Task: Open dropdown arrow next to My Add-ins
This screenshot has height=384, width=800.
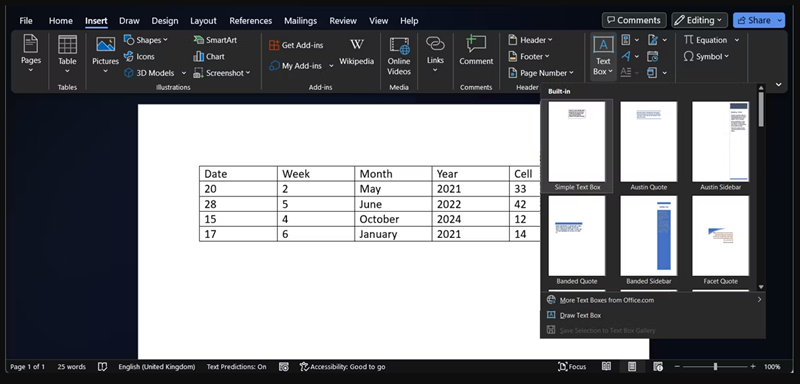Action: 331,66
